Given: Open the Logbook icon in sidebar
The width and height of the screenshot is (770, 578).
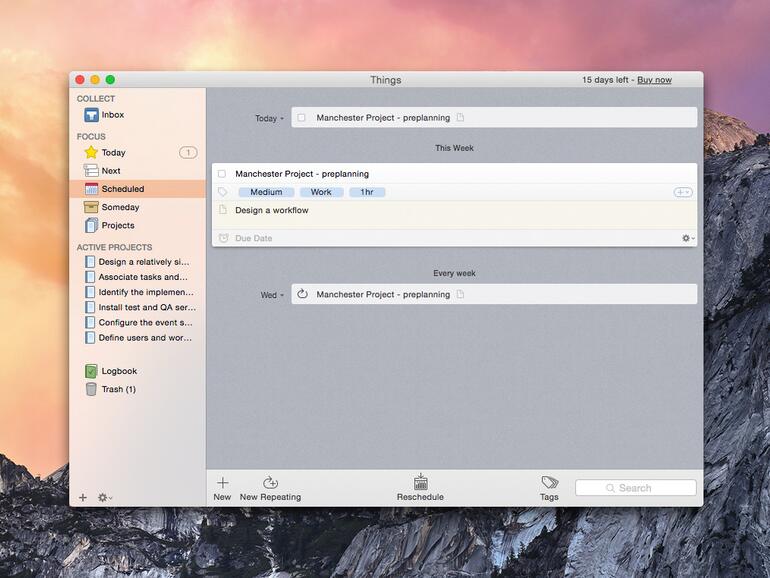Looking at the screenshot, I should [x=91, y=371].
